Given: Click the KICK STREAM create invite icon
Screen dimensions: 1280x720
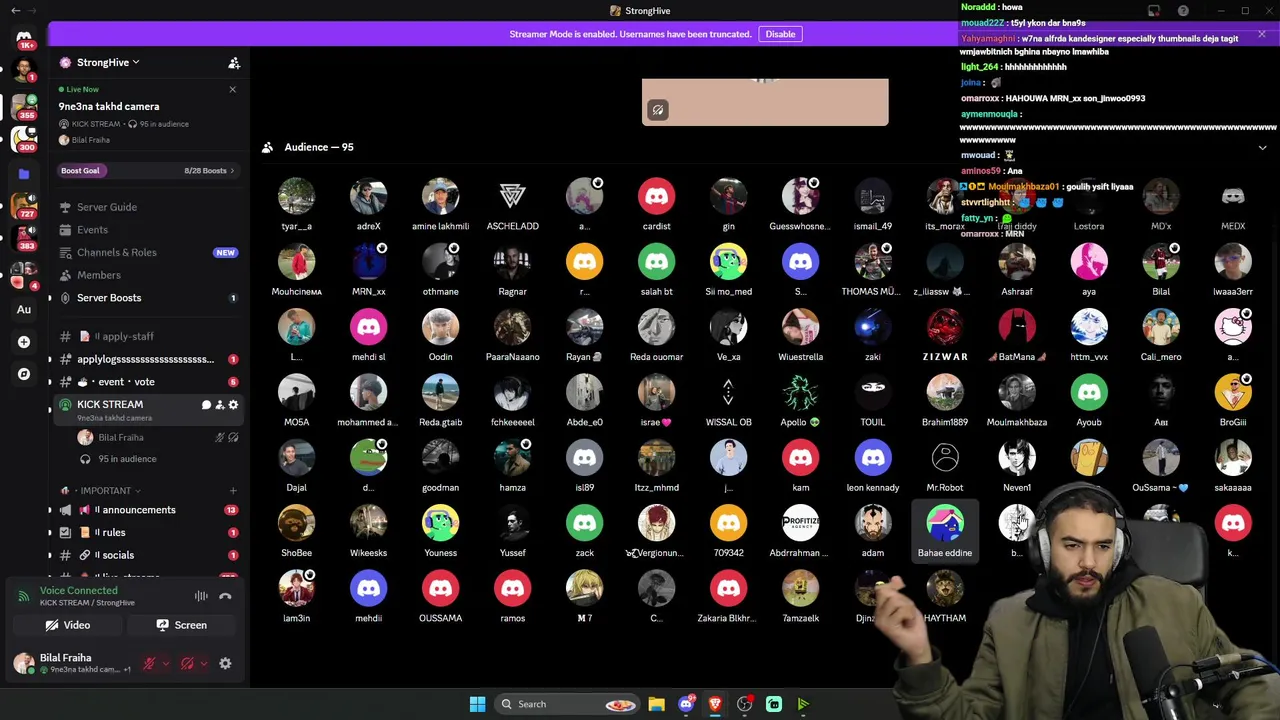Looking at the screenshot, I should click(x=220, y=405).
